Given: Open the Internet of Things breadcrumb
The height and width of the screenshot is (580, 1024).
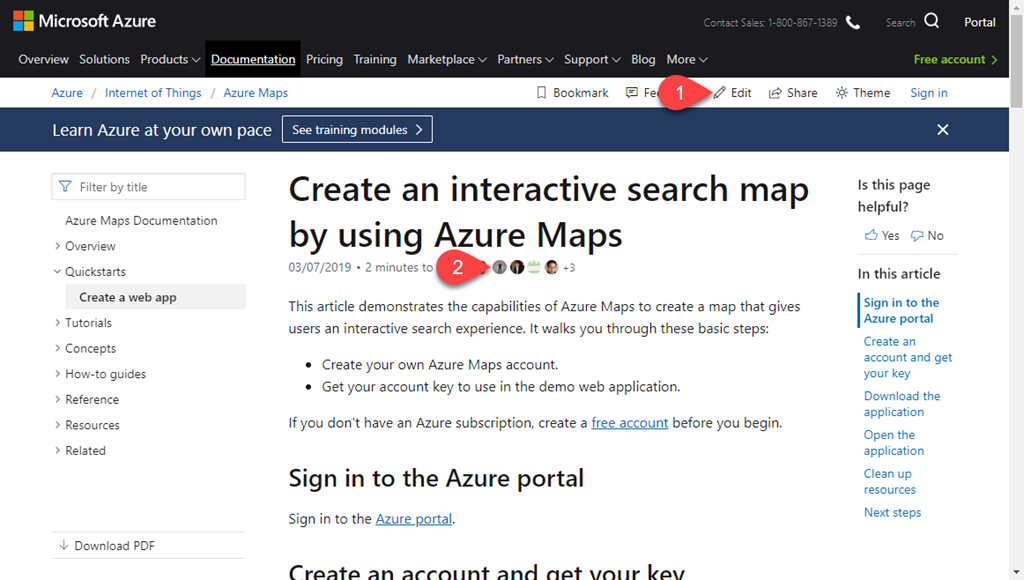Looking at the screenshot, I should click(153, 93).
